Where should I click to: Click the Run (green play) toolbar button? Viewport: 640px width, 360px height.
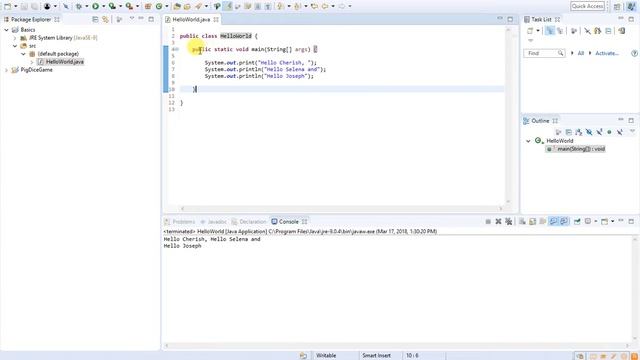tap(96, 6)
